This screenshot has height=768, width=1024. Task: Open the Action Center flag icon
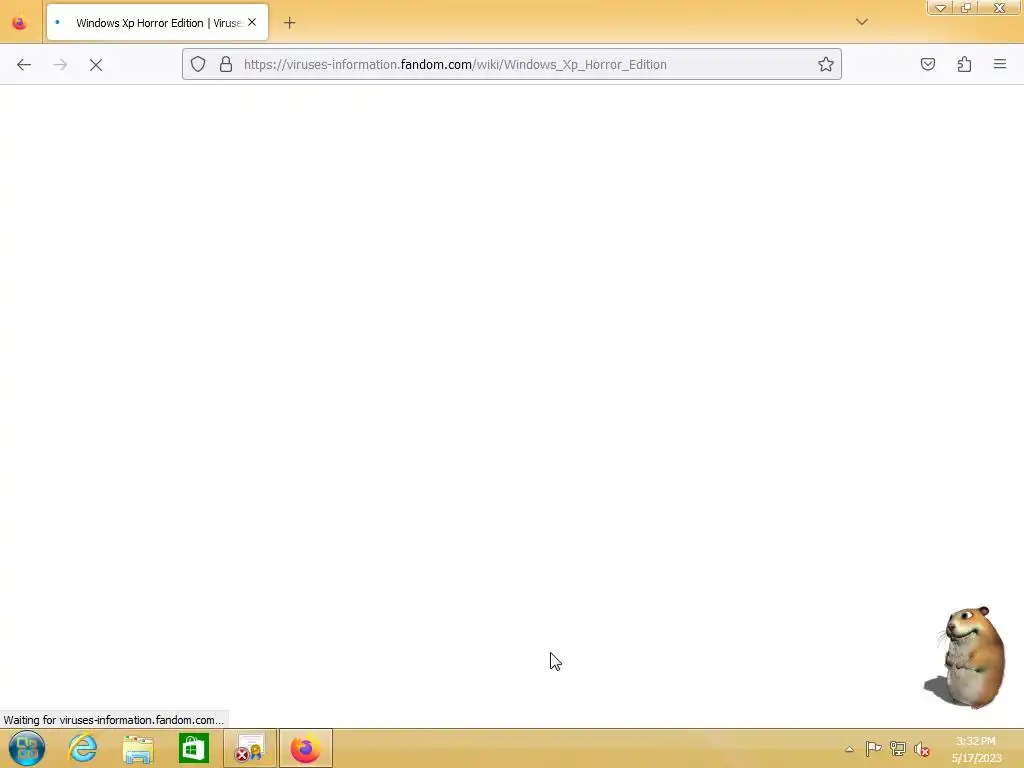click(x=873, y=748)
